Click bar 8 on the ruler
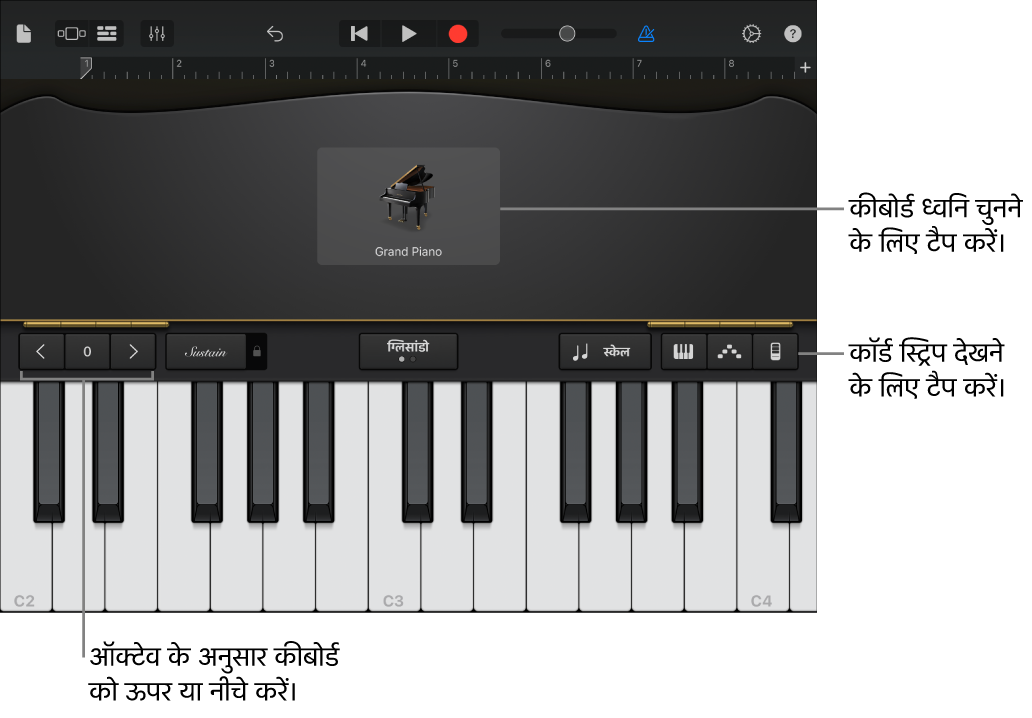This screenshot has width=1032, height=718. pos(731,64)
